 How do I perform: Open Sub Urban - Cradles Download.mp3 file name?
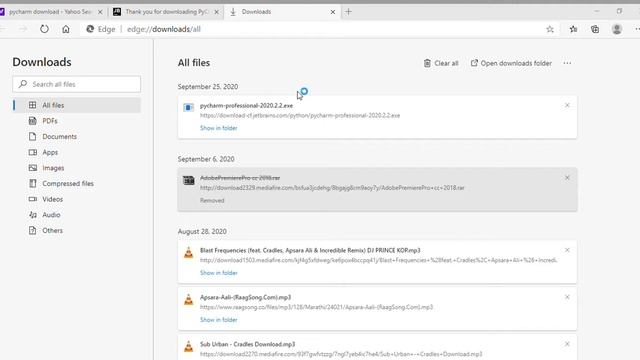(x=247, y=344)
